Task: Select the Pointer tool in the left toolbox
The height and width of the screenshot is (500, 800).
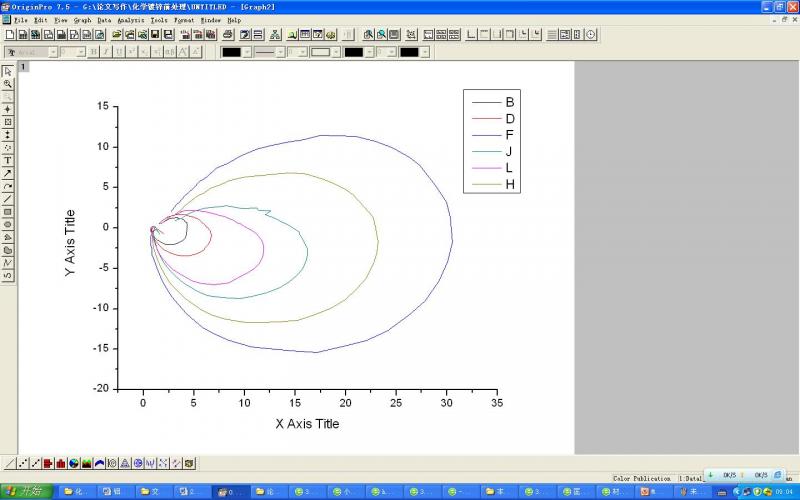Action: 8,71
